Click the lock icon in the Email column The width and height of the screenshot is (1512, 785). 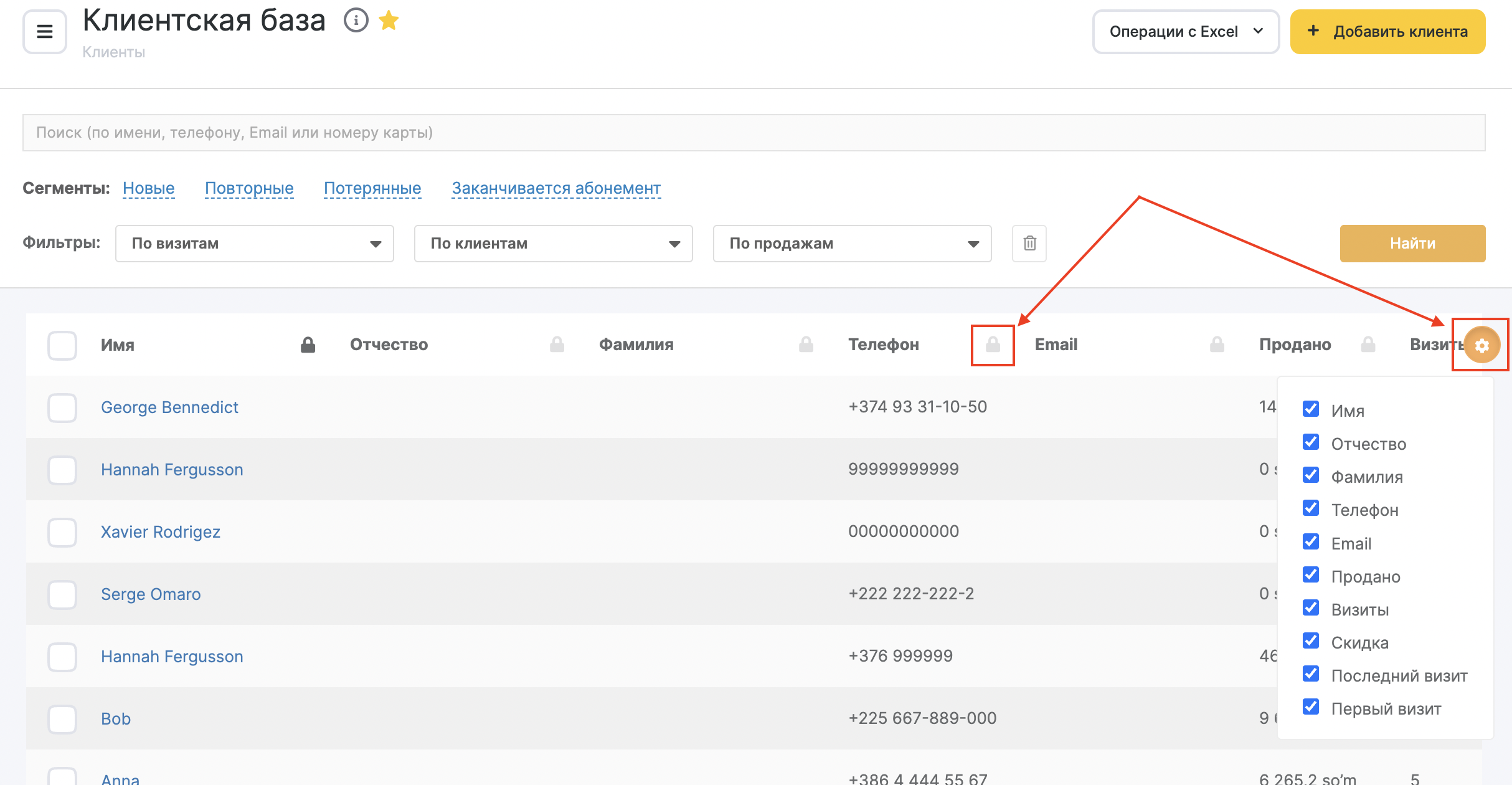pos(1217,345)
